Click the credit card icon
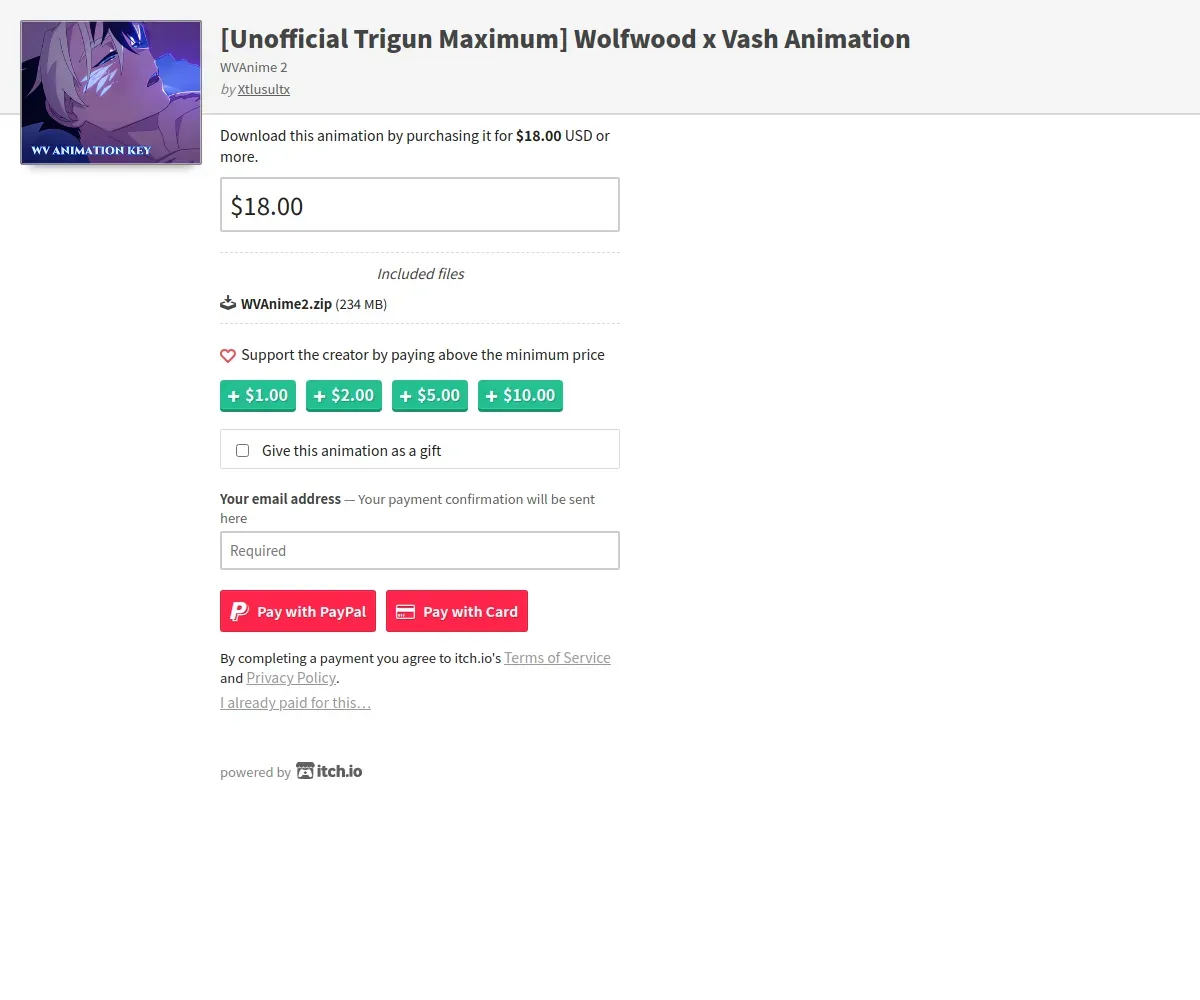 [405, 612]
